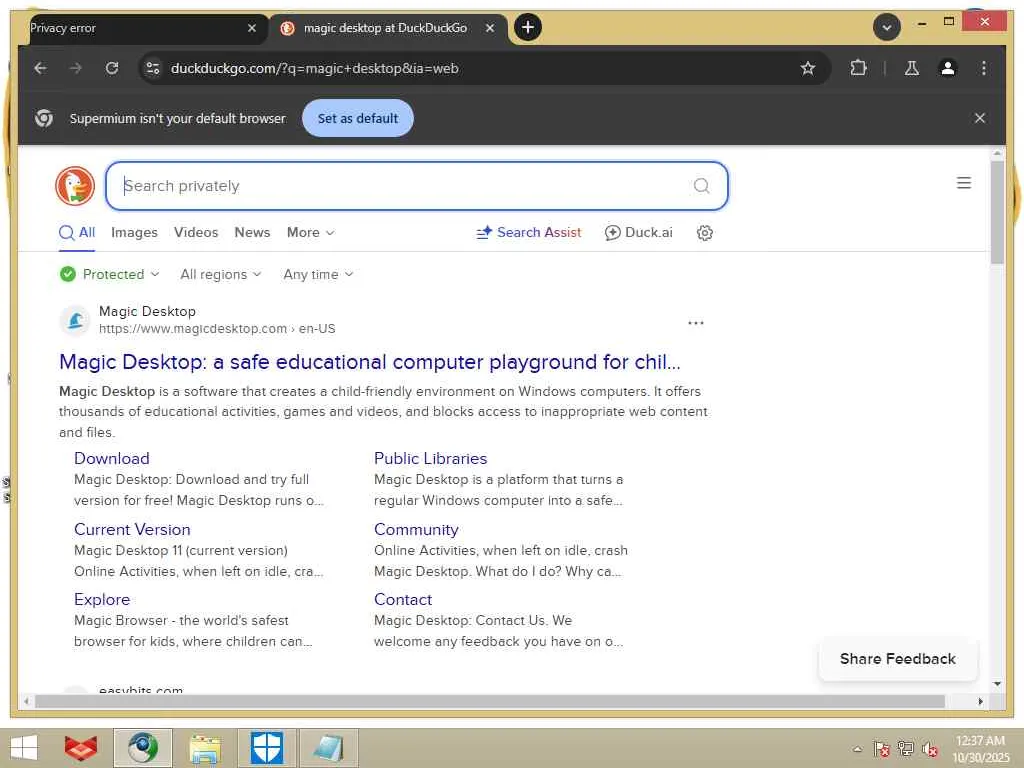Screen dimensions: 1024x768
Task: Click the Share Feedback button
Action: 897,659
